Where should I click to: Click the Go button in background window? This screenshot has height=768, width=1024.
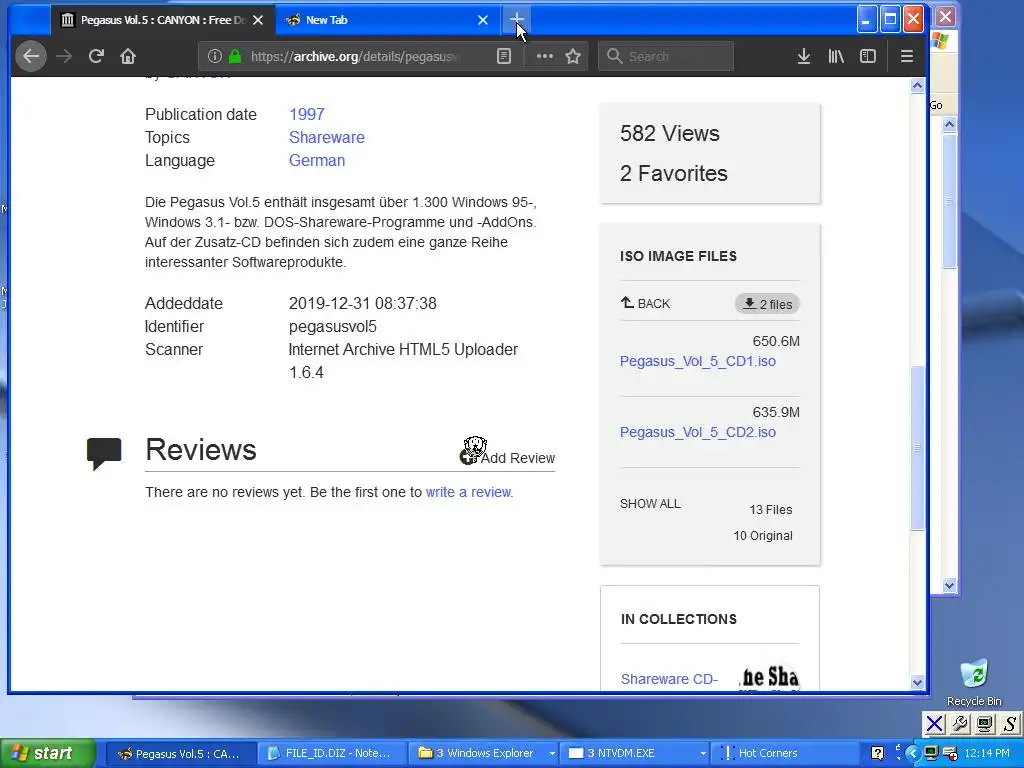point(936,105)
